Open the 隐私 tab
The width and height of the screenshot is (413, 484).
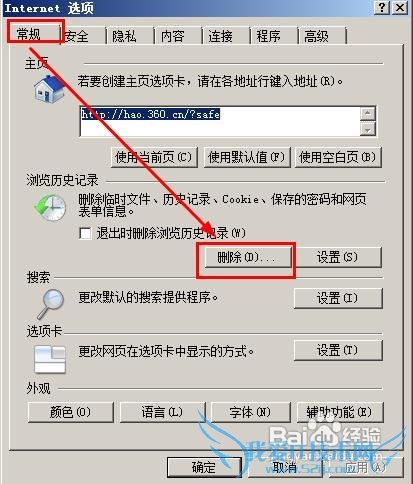(124, 36)
